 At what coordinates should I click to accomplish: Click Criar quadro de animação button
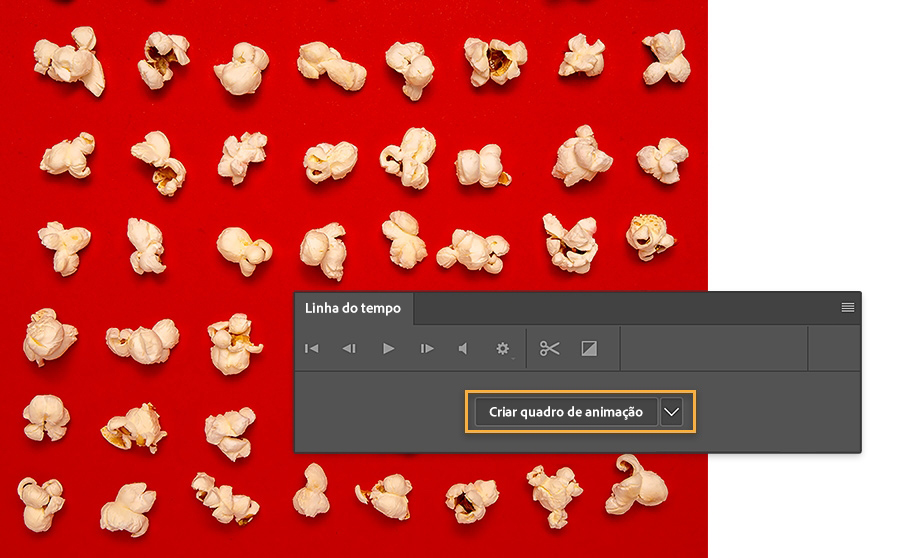[x=566, y=412]
